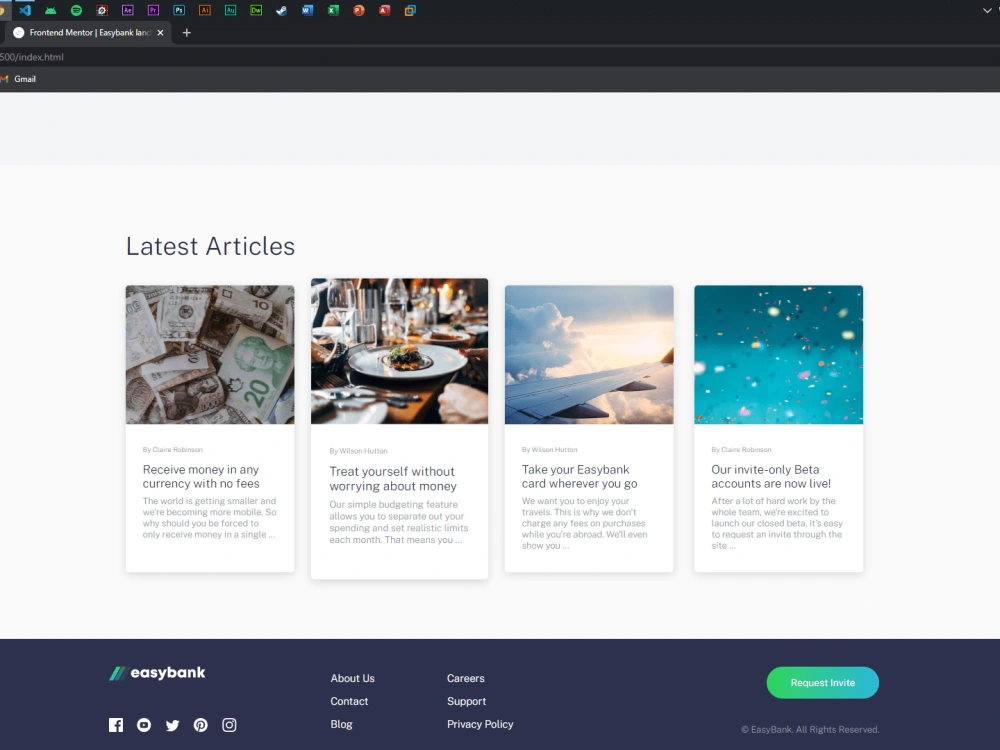This screenshot has height=750, width=1000.
Task: Launch Photoshop from the taskbar
Action: click(178, 10)
